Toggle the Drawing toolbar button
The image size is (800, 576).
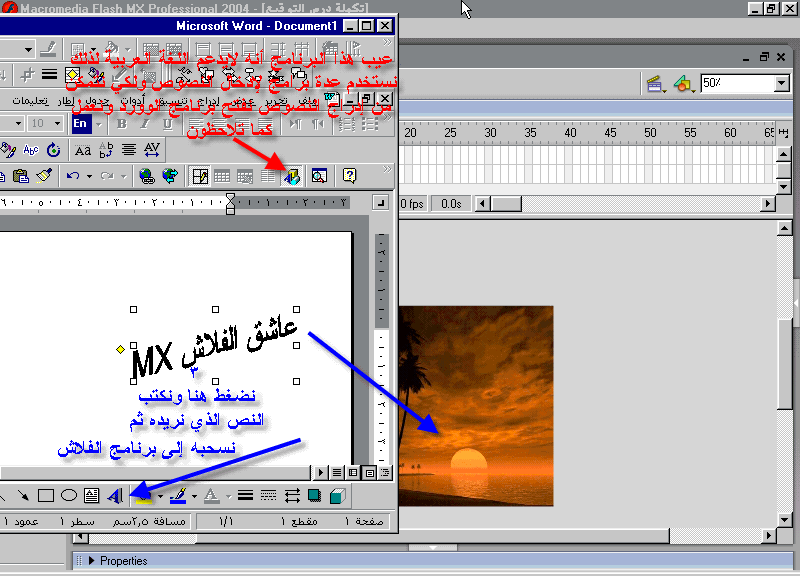pyautogui.click(x=292, y=177)
